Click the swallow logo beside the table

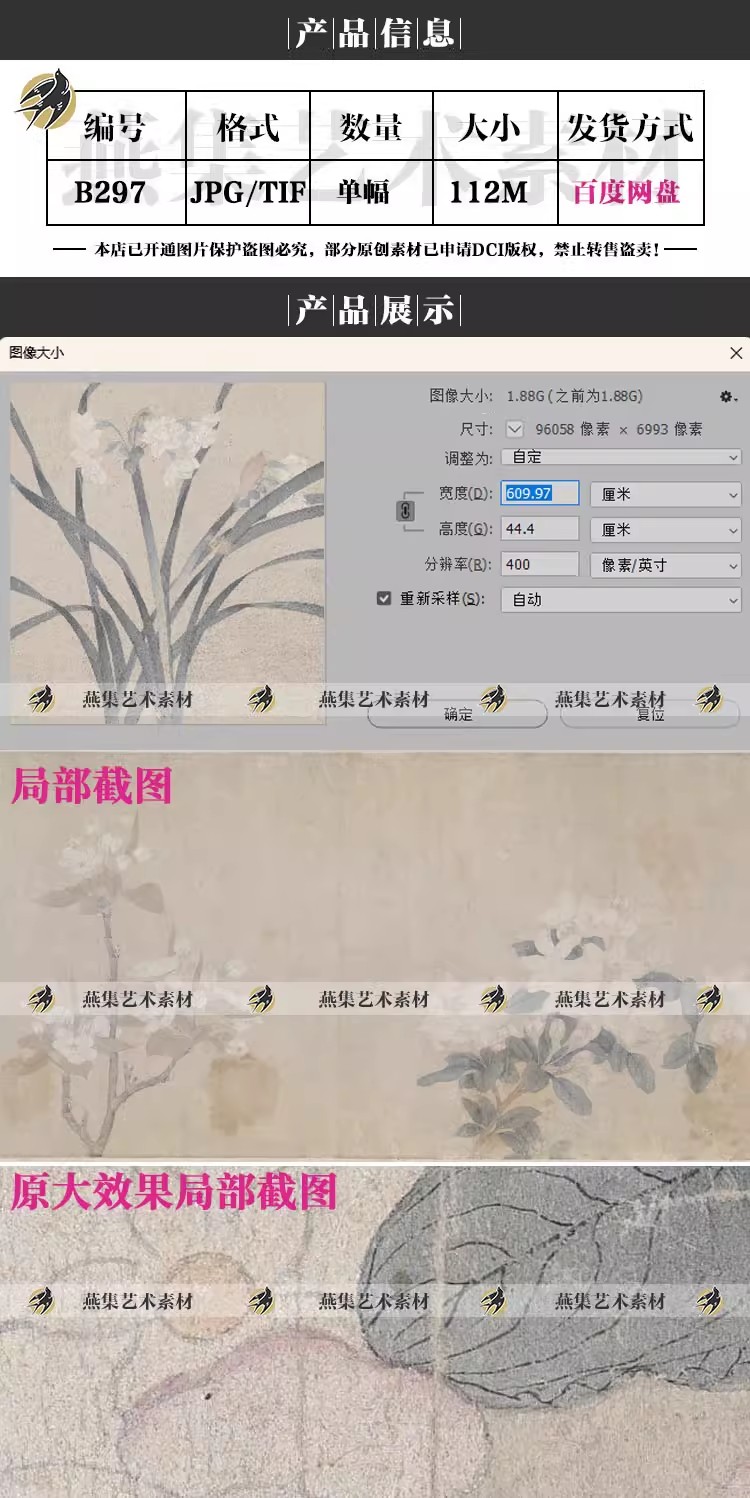click(45, 98)
